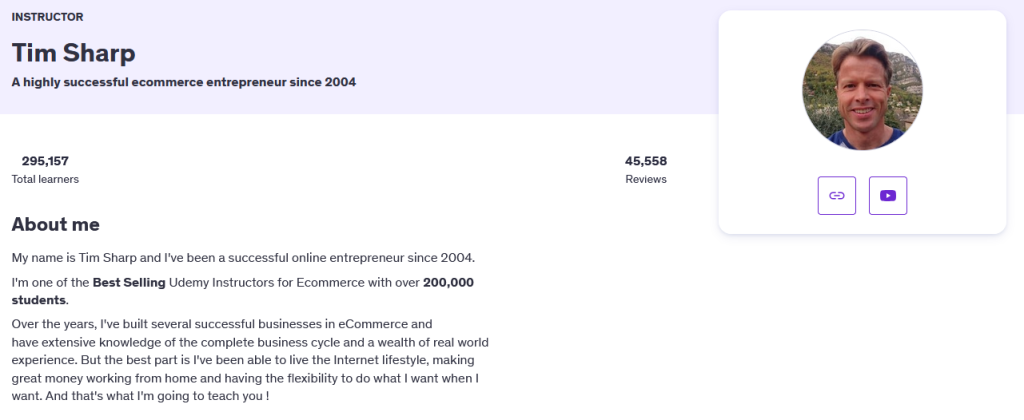Viewport: 1024px width, 420px height.
Task: Click the "what I'm going to teach you" line
Action: coord(140,396)
